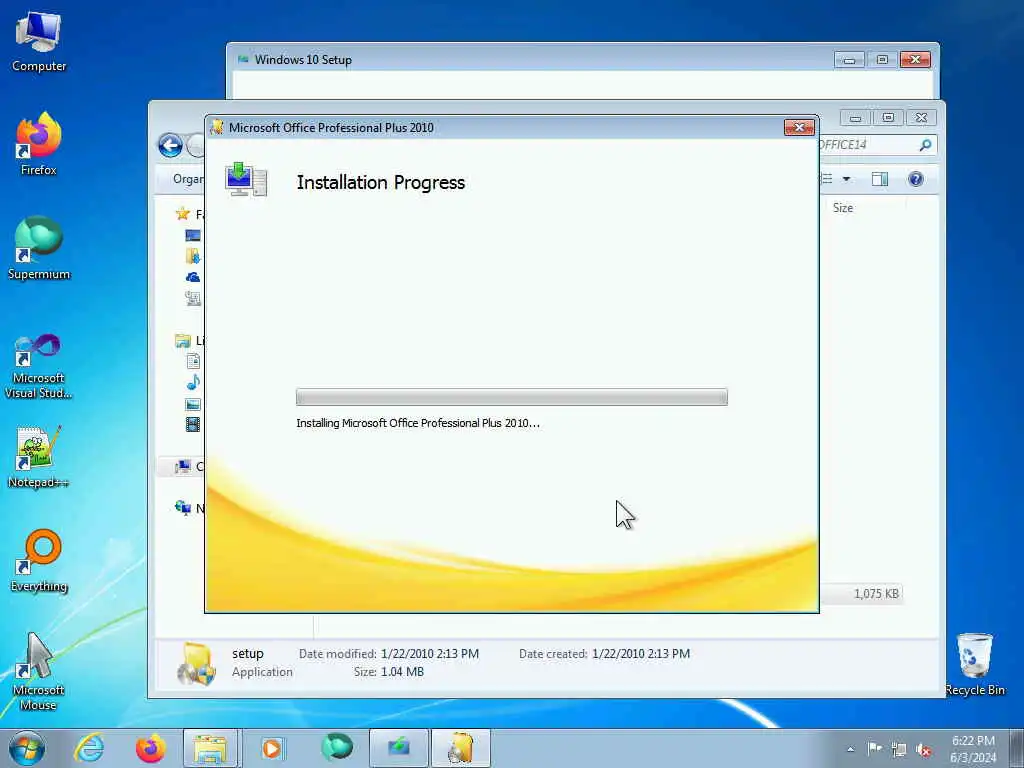Click the 1,075 KB size value in Explorer
Viewport: 1024px width, 768px height.
tap(876, 594)
